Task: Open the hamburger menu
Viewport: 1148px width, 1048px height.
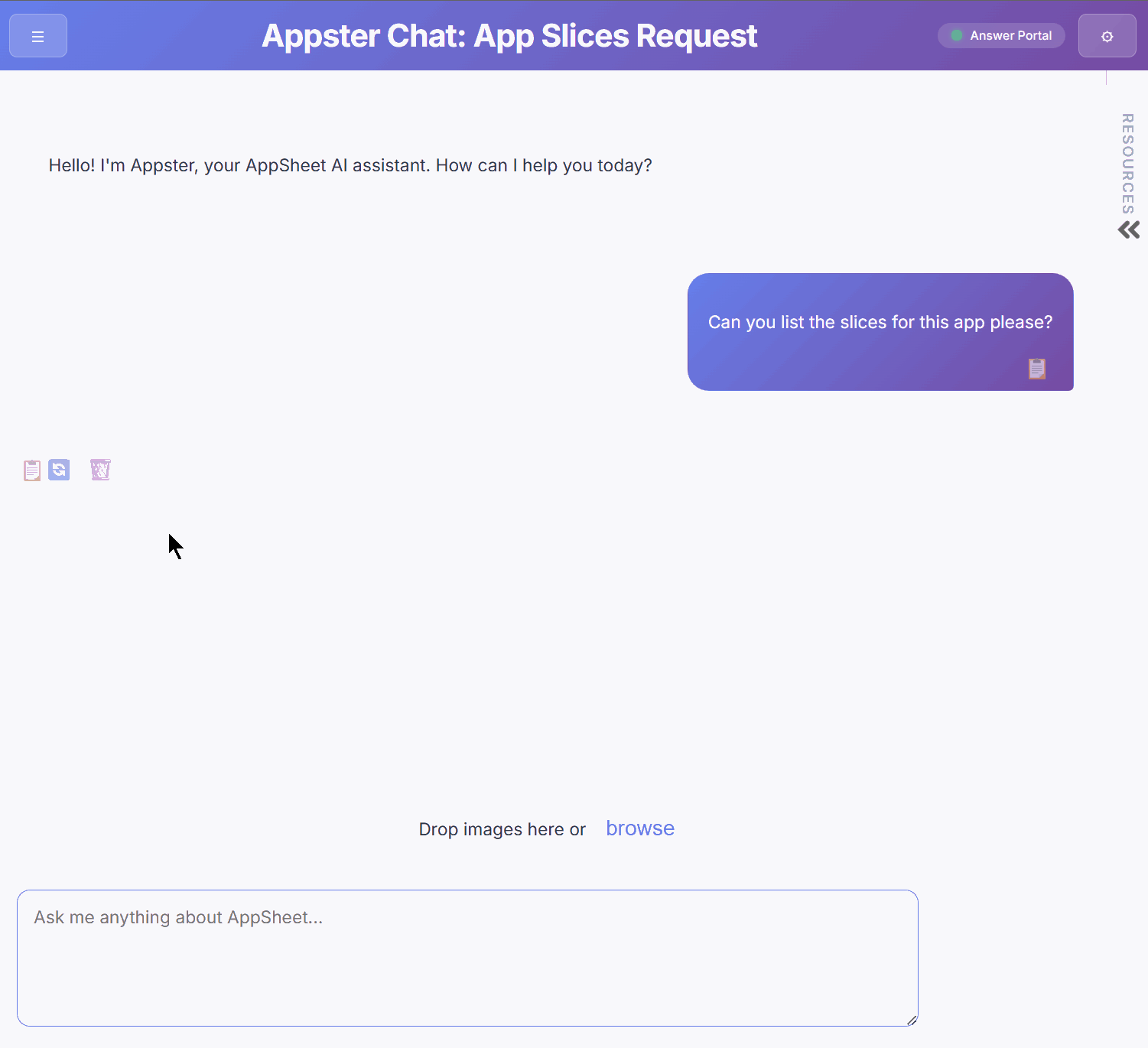Action: tap(37, 35)
